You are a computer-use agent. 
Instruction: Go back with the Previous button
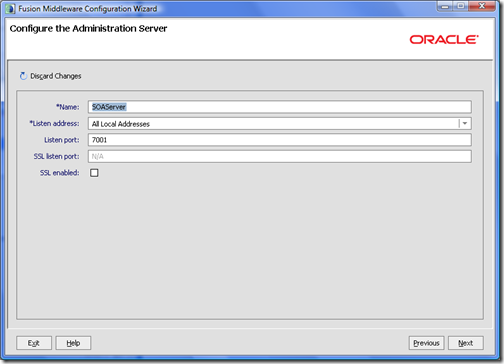click(426, 343)
